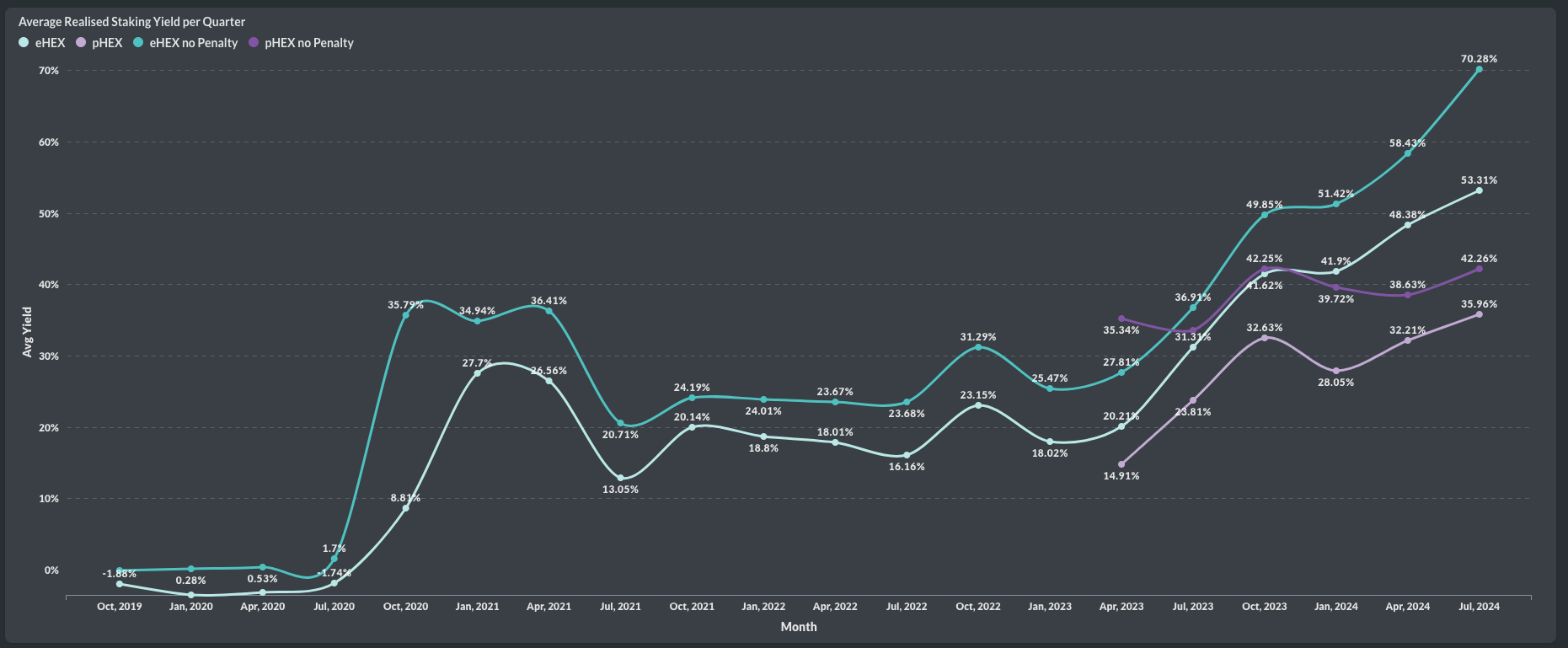Click the 16.16% data label
The image size is (1568, 648).
pyautogui.click(x=907, y=467)
